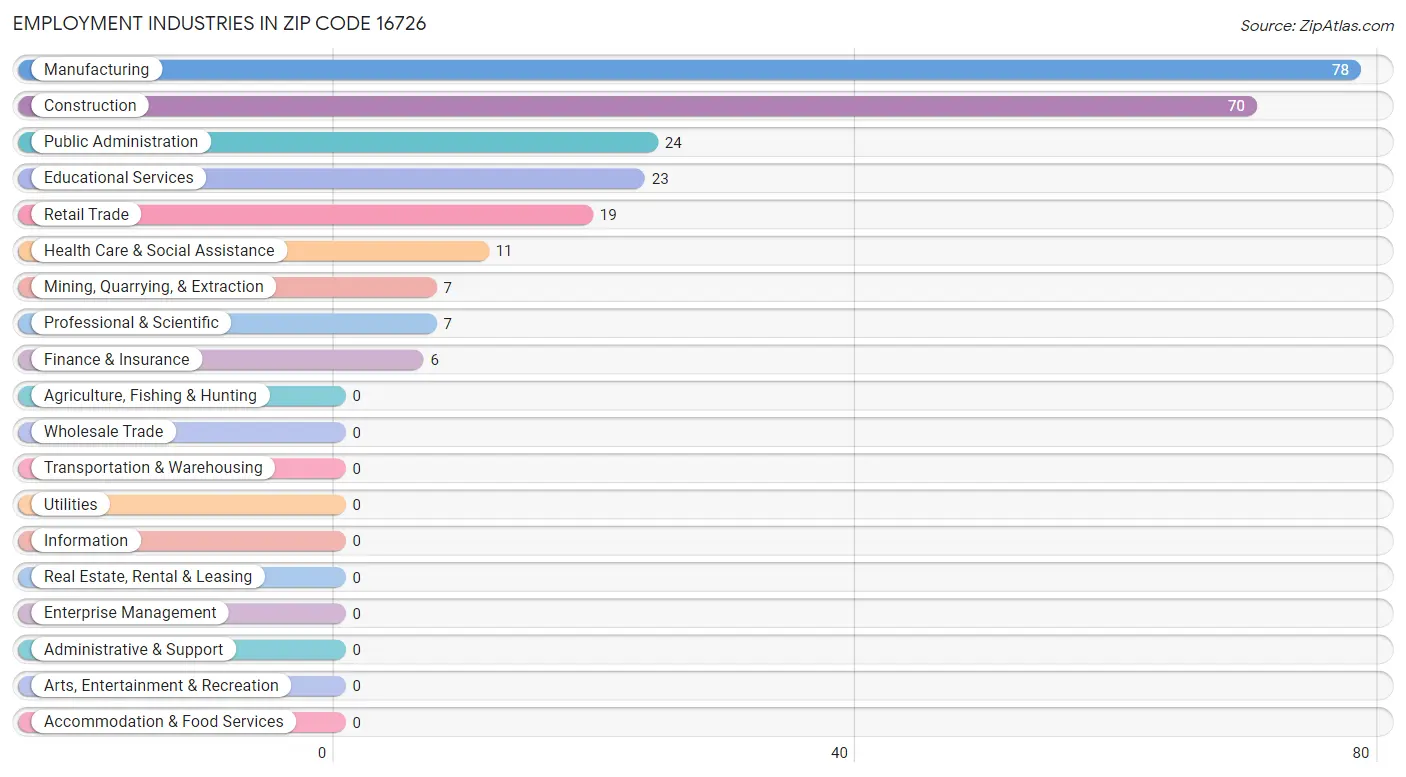Select Transportation & Warehousing label
The width and height of the screenshot is (1406, 777).
153,467
